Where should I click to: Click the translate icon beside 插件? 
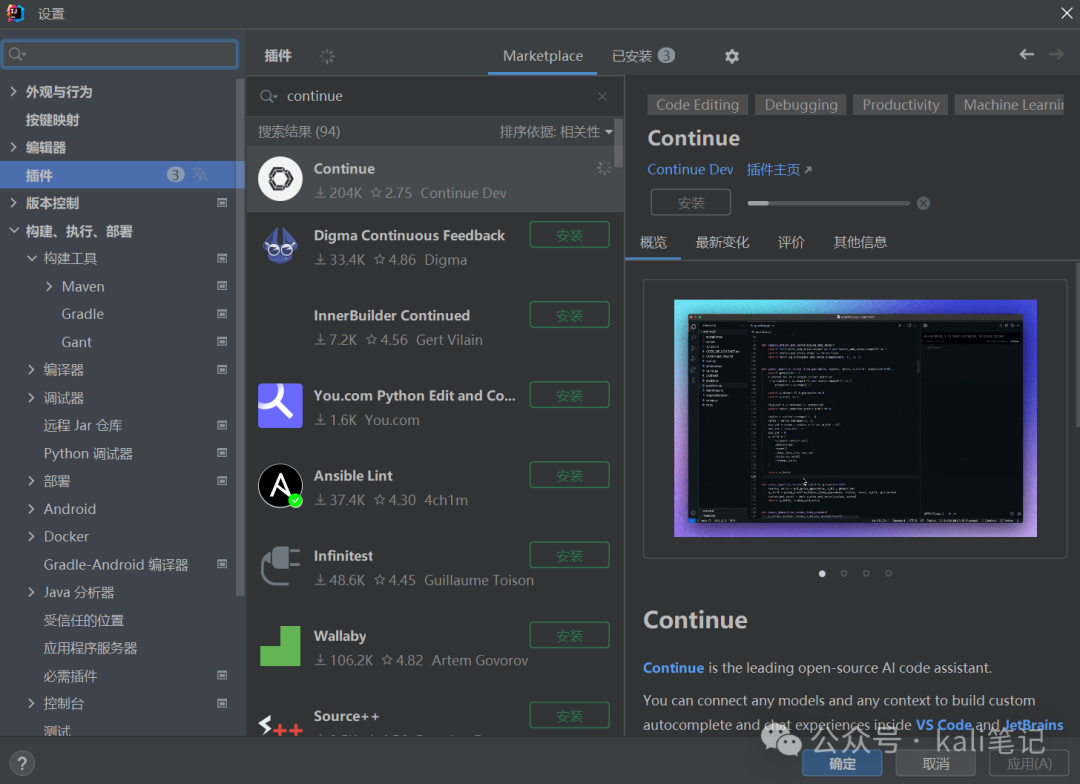tap(200, 175)
